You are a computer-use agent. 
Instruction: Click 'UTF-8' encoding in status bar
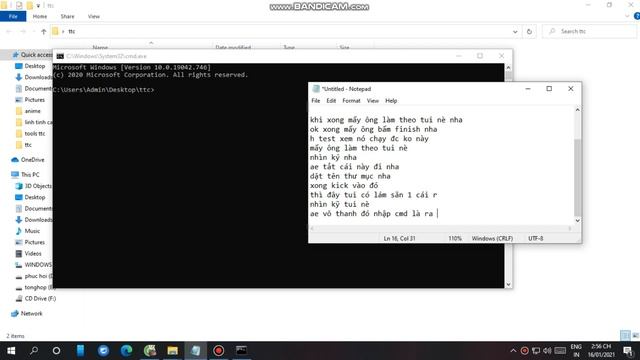[536, 238]
